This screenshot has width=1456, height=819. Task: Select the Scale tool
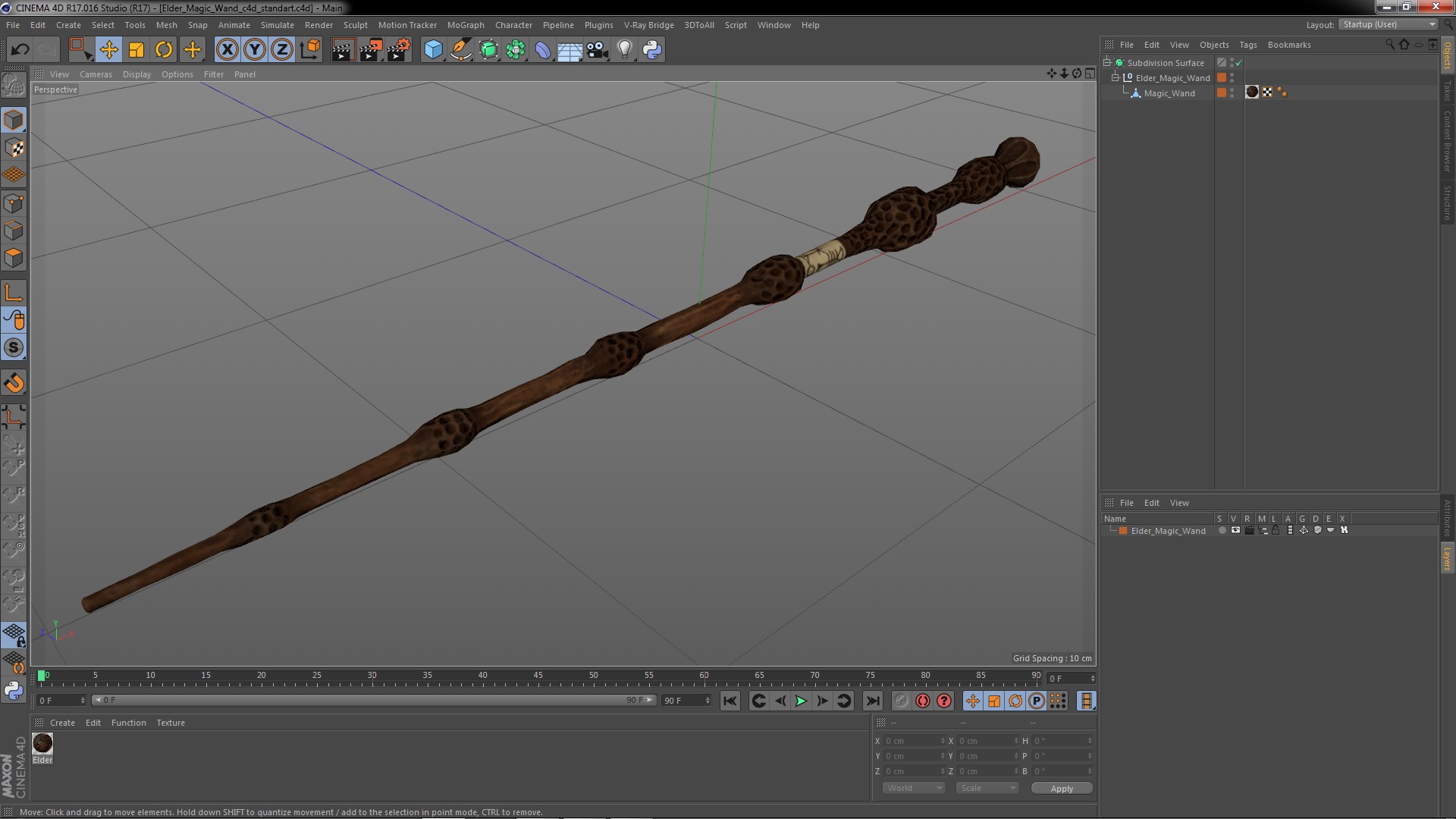click(x=136, y=50)
